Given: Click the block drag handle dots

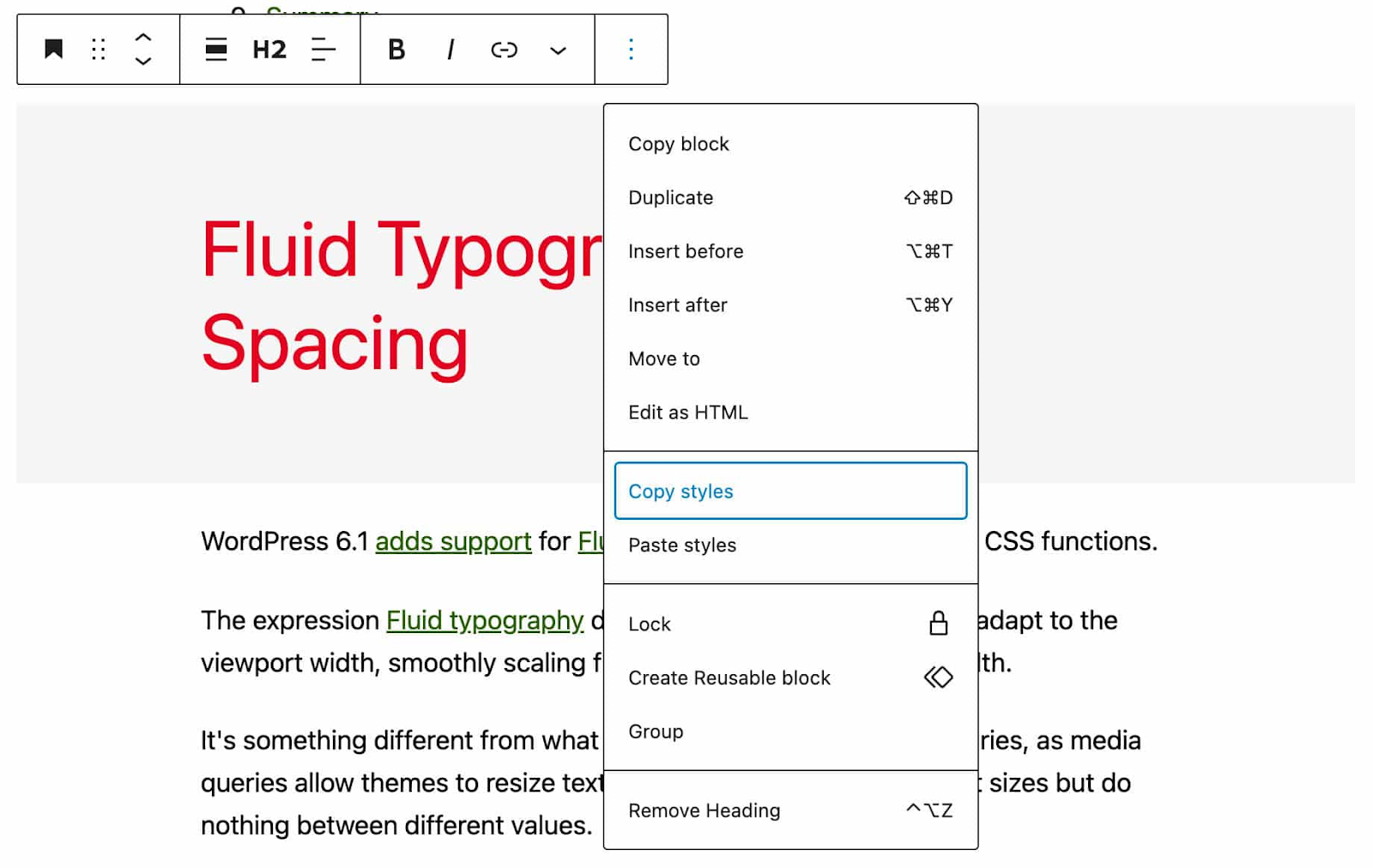Looking at the screenshot, I should tap(98, 49).
